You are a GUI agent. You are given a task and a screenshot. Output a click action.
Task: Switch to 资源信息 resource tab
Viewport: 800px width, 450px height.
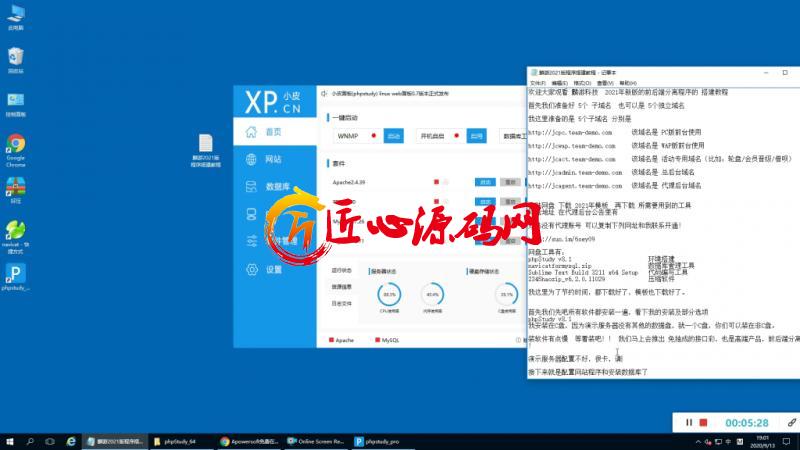pyautogui.click(x=341, y=287)
